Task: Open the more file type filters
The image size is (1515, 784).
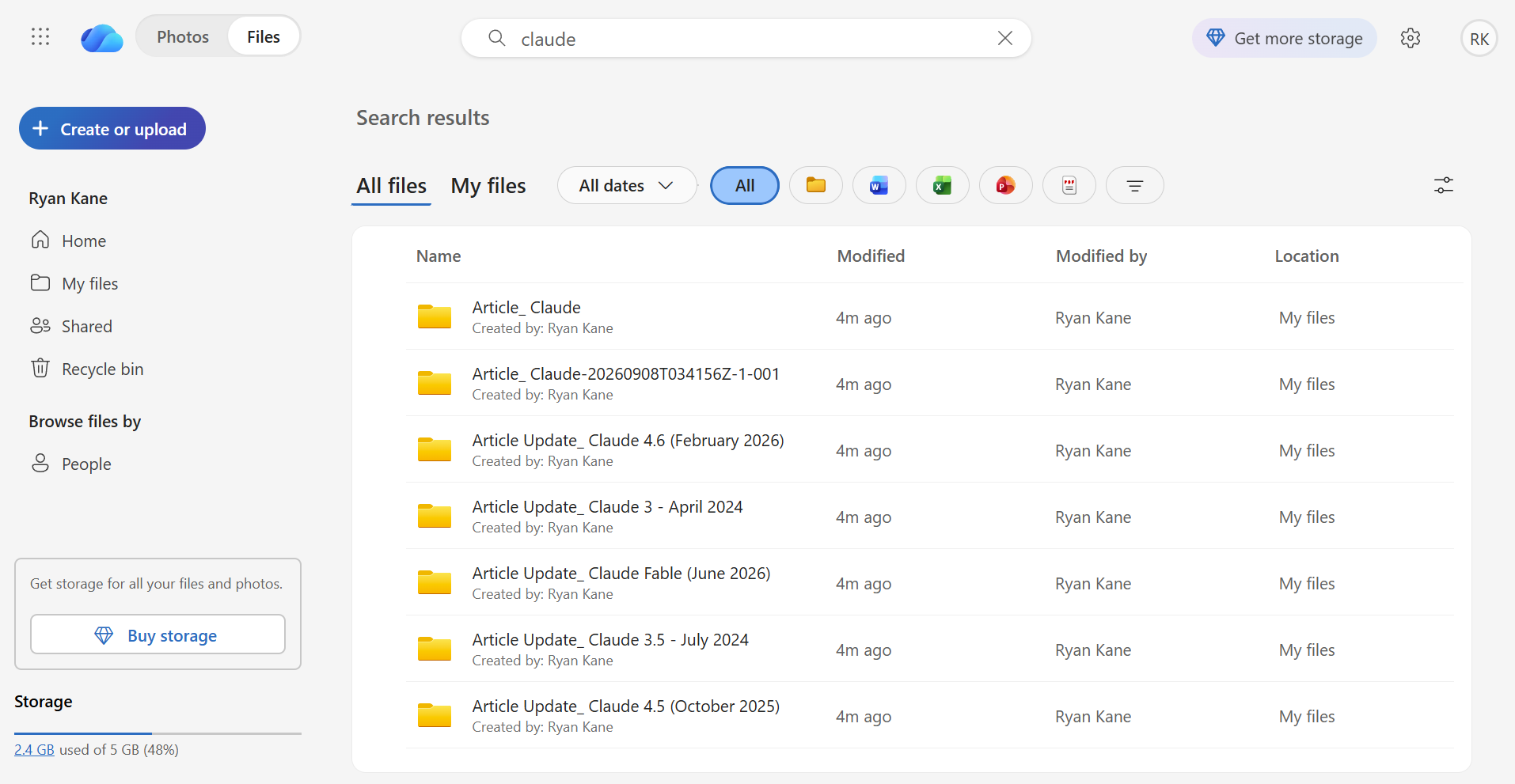Action: coord(1134,185)
